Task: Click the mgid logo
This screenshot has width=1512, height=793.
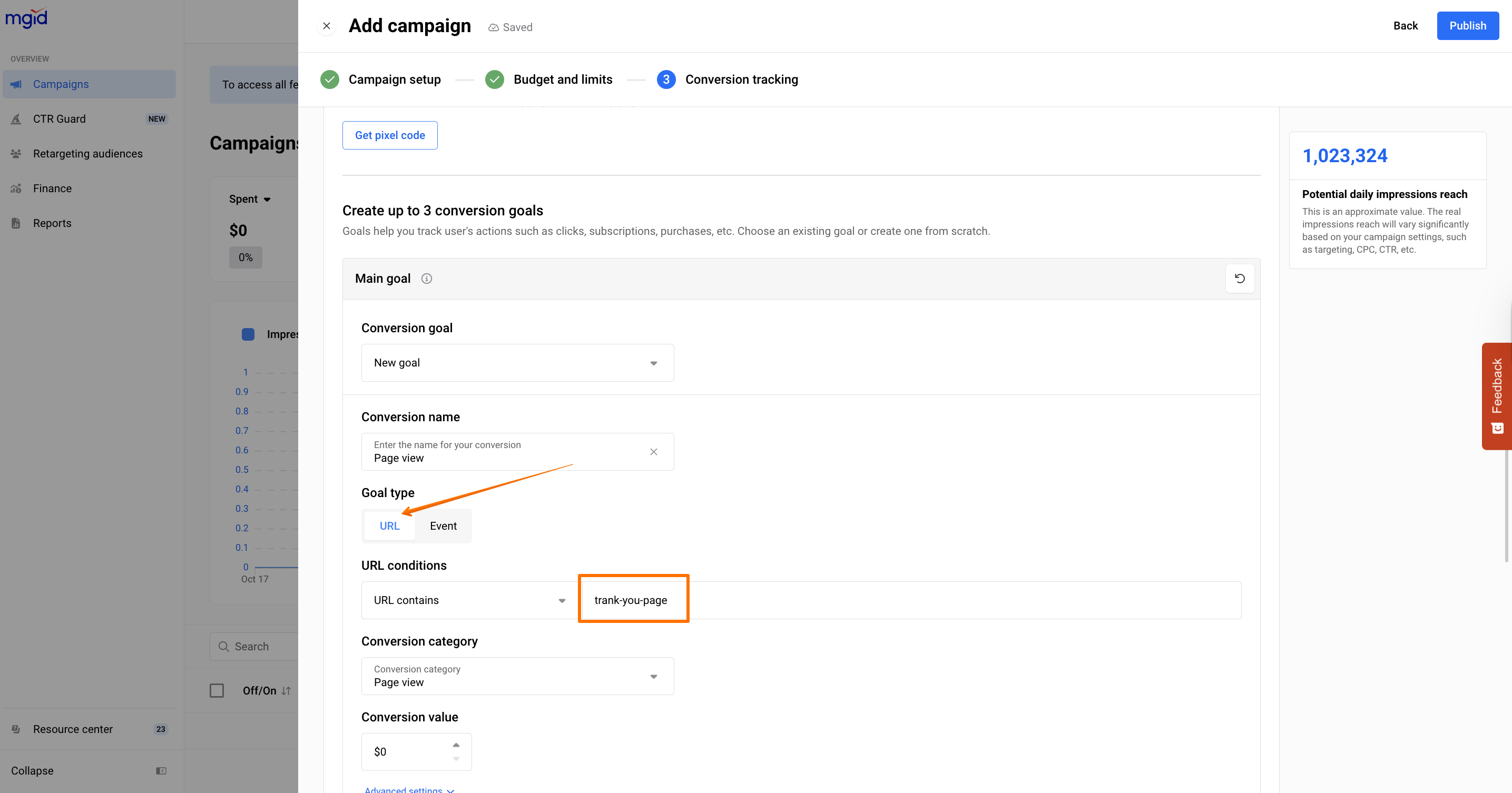Action: tap(26, 18)
